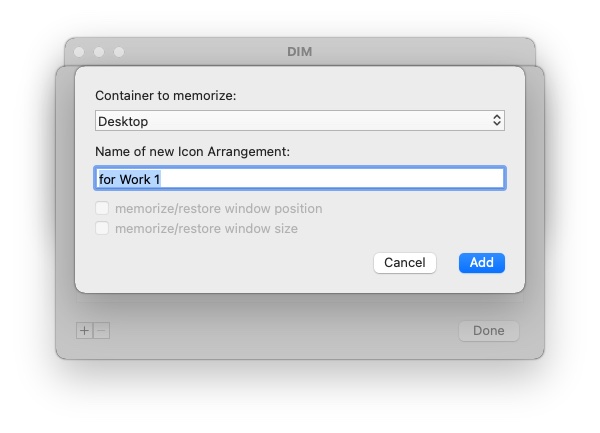
Task: Confirm with the blue Add button
Action: click(x=482, y=263)
